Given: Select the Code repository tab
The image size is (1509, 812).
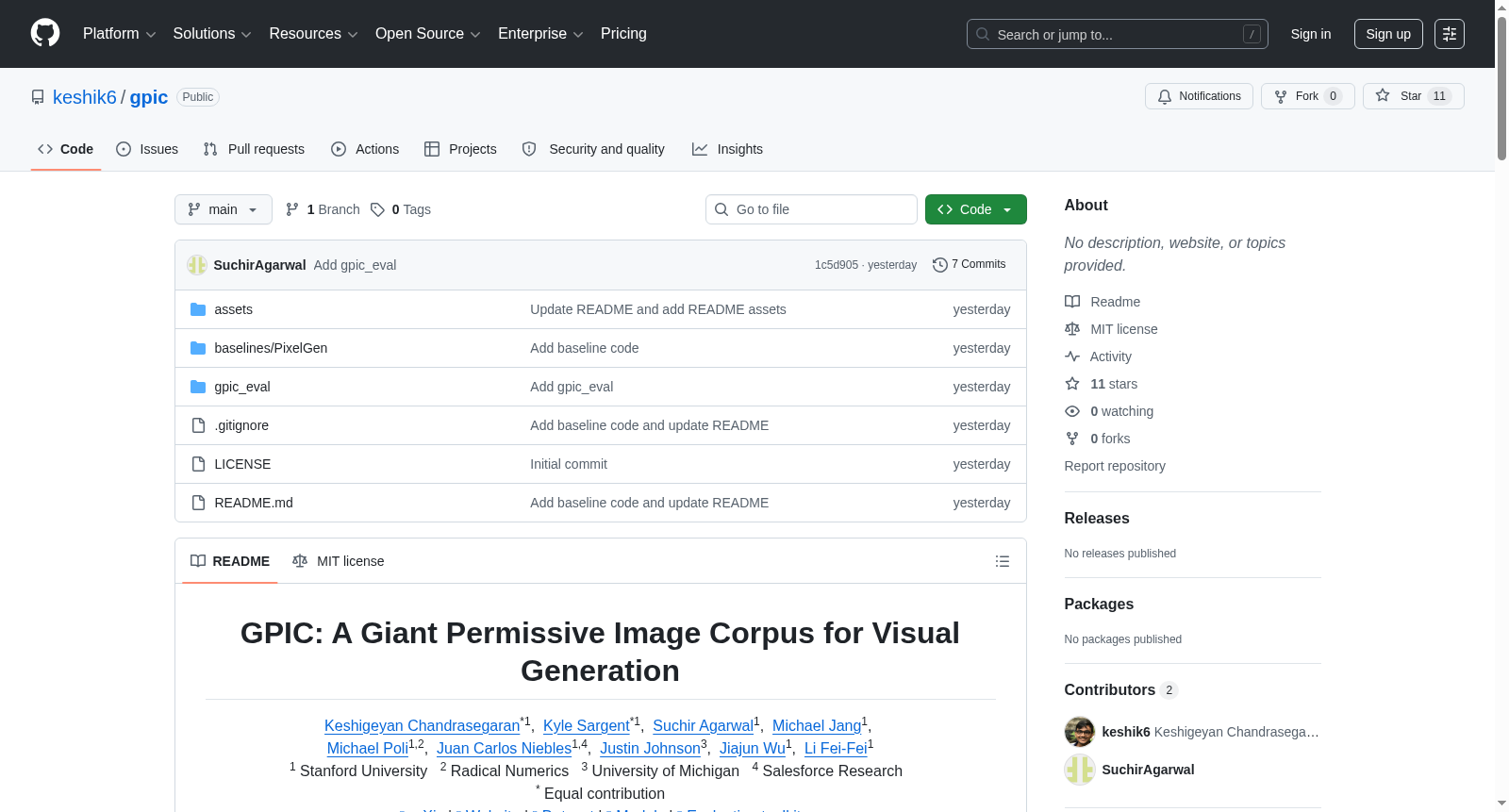Looking at the screenshot, I should pos(66,149).
